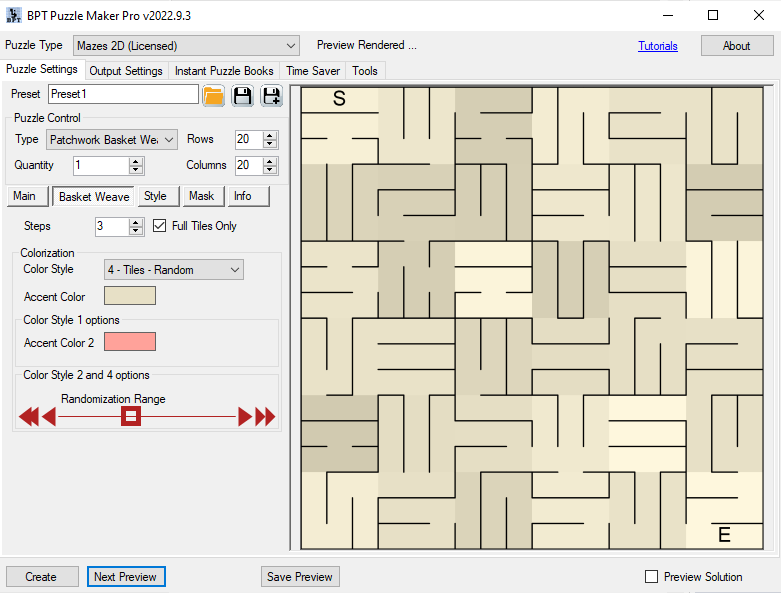Click the single right arrow of Randomization Range

coord(244,417)
